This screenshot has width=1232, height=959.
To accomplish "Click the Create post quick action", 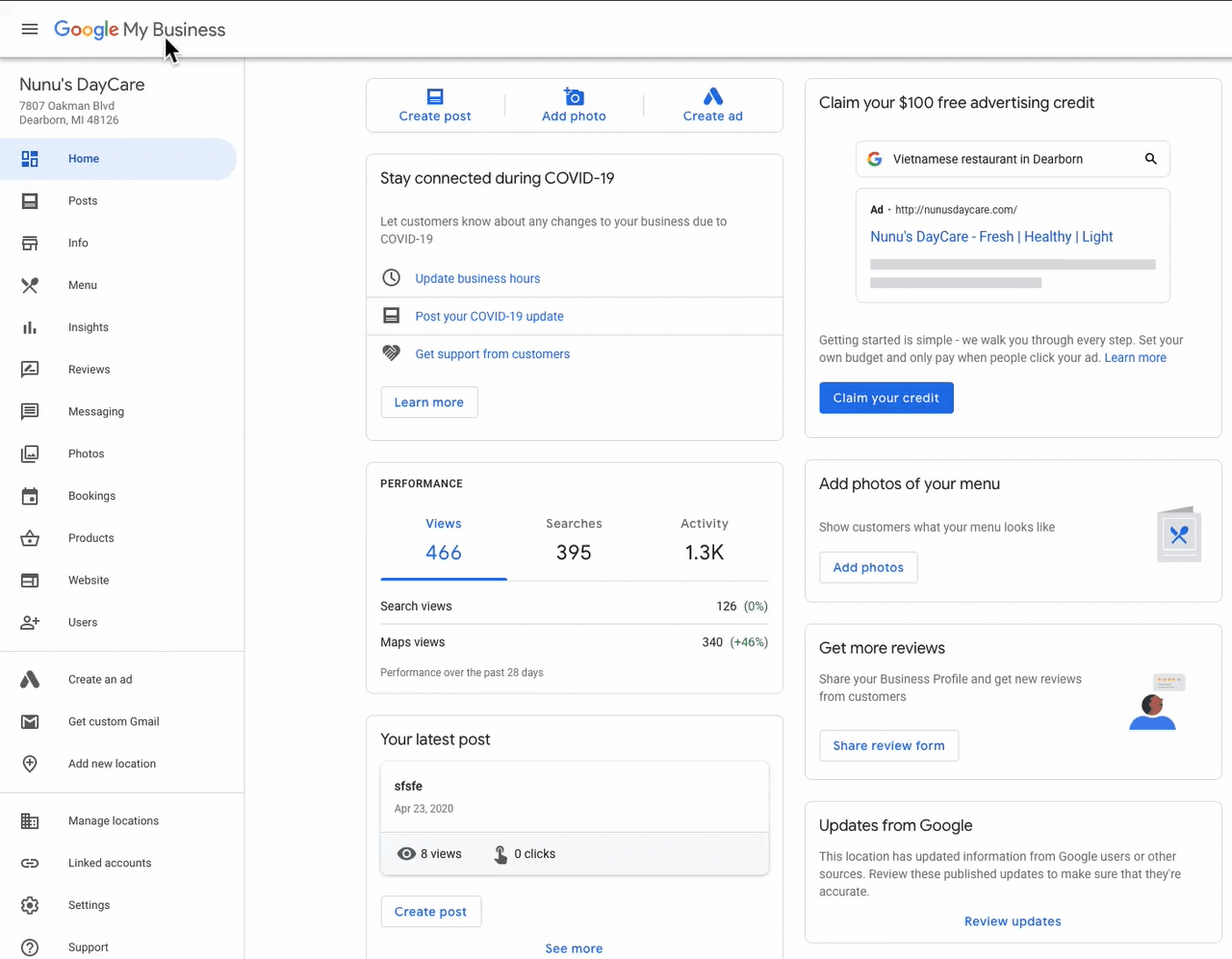I will point(435,105).
